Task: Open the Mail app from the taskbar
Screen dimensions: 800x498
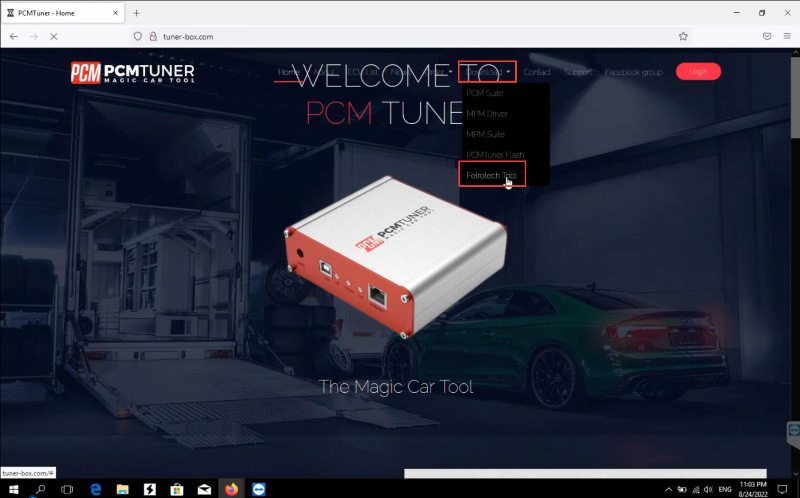Action: click(x=204, y=489)
